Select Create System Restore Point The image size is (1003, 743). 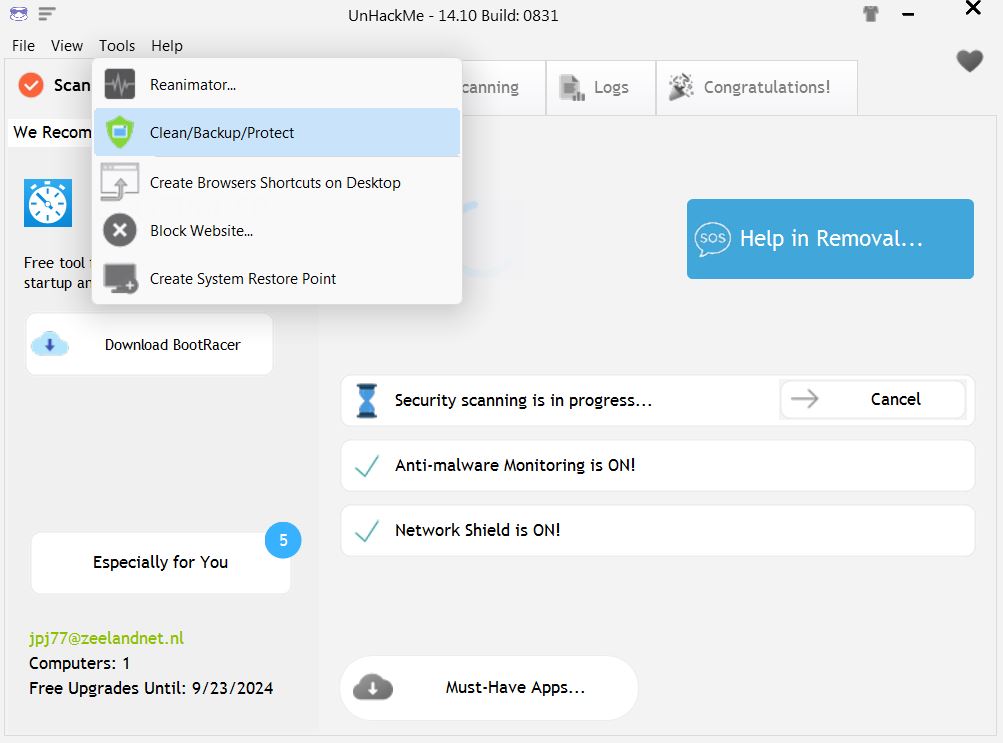pos(277,279)
